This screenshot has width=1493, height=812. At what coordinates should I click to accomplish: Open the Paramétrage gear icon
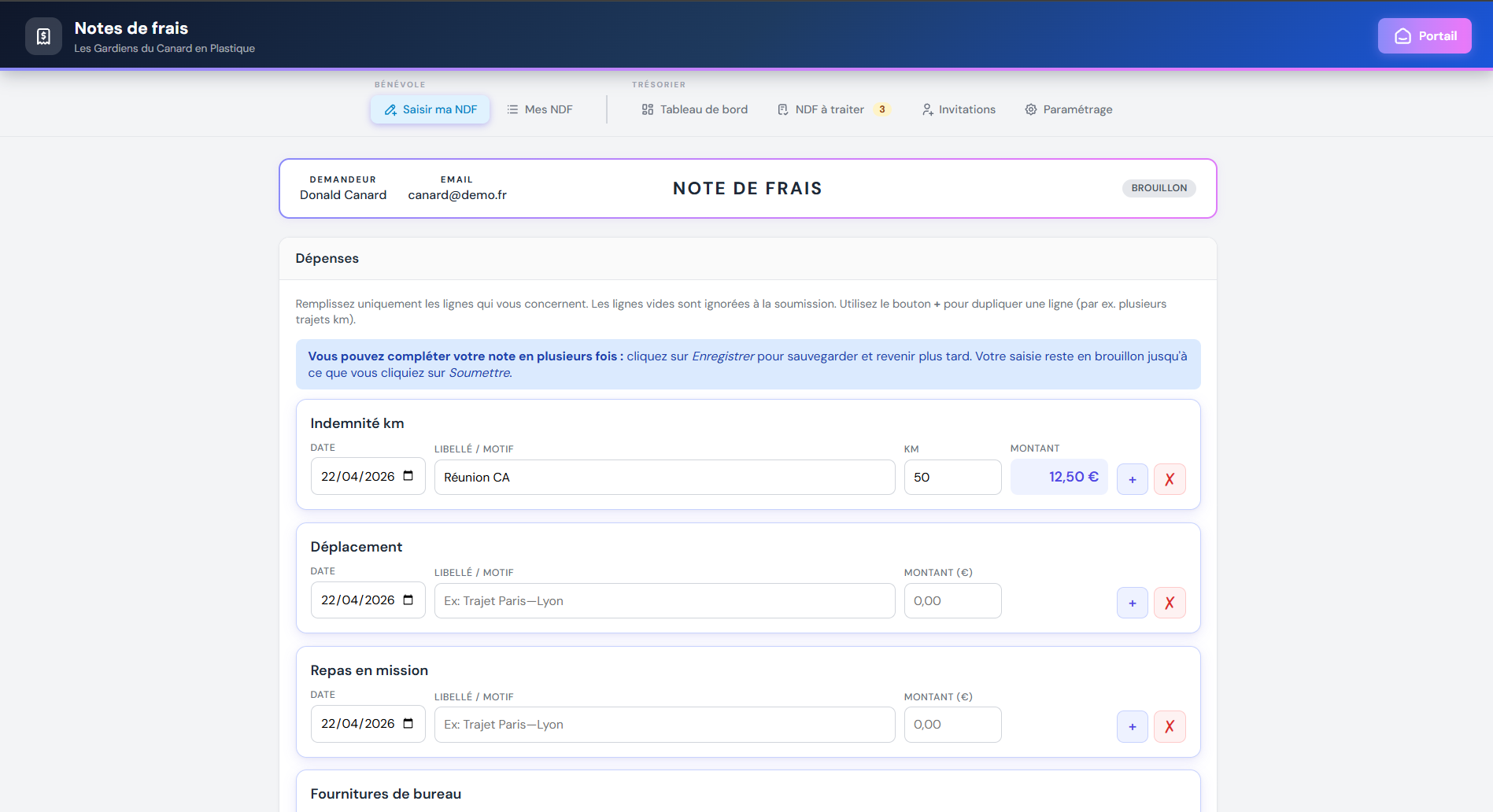pyautogui.click(x=1030, y=109)
